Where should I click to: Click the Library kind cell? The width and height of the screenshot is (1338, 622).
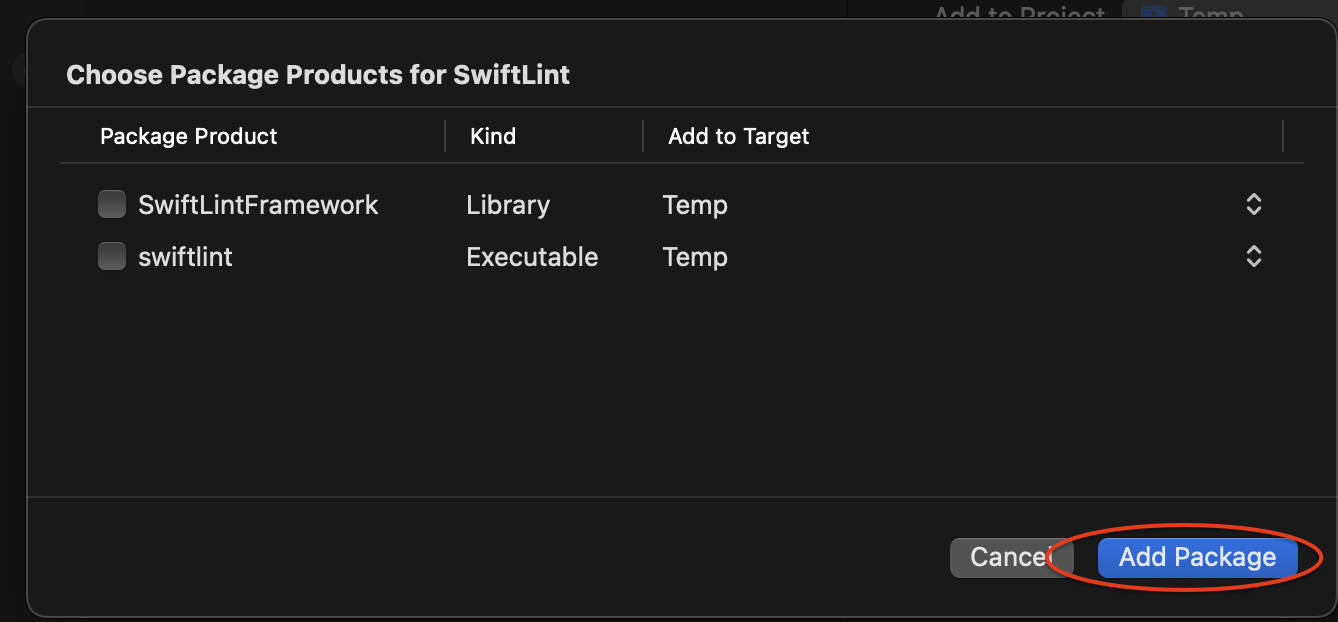tap(508, 205)
